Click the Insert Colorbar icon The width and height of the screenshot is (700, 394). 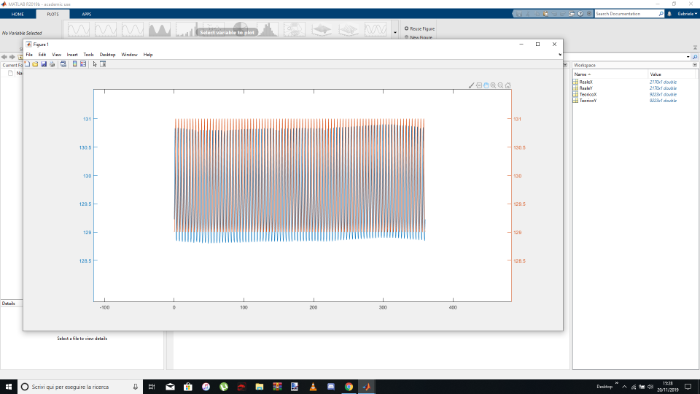[x=75, y=64]
